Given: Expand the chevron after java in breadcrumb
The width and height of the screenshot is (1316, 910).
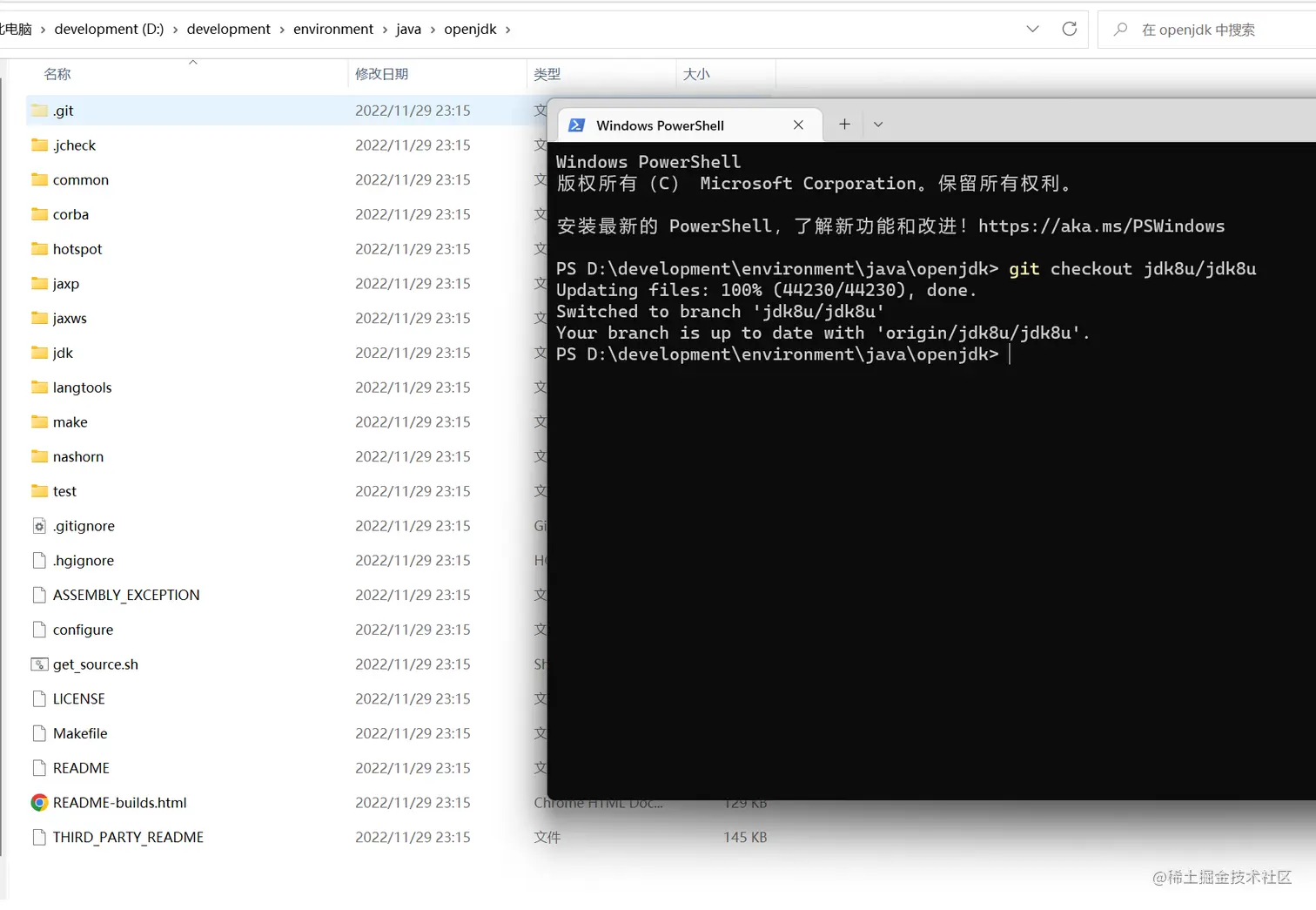Looking at the screenshot, I should [x=433, y=30].
